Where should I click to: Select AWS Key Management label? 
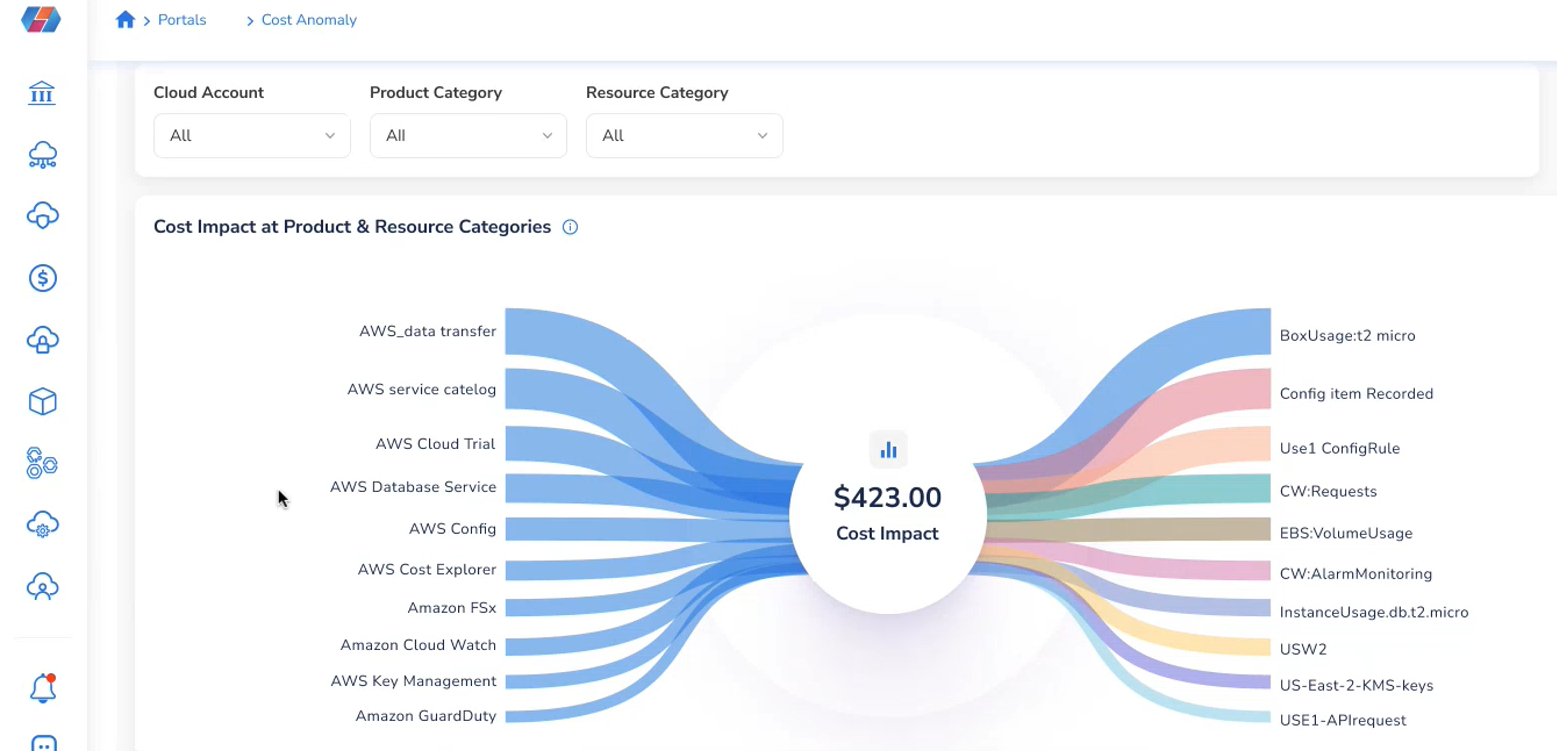pyautogui.click(x=414, y=681)
